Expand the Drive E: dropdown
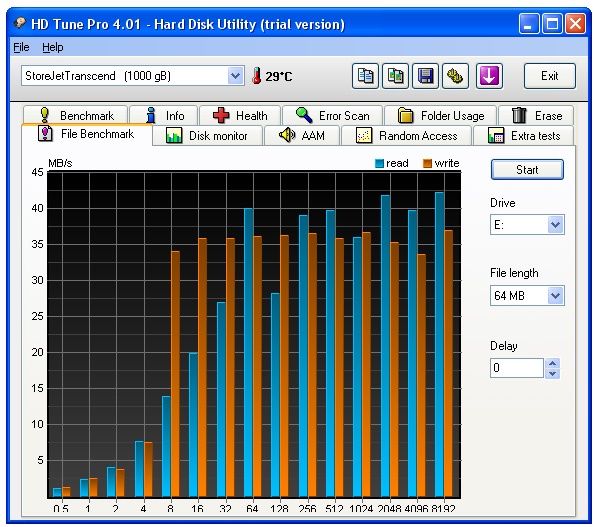Viewport: 596px width, 527px height. click(555, 225)
